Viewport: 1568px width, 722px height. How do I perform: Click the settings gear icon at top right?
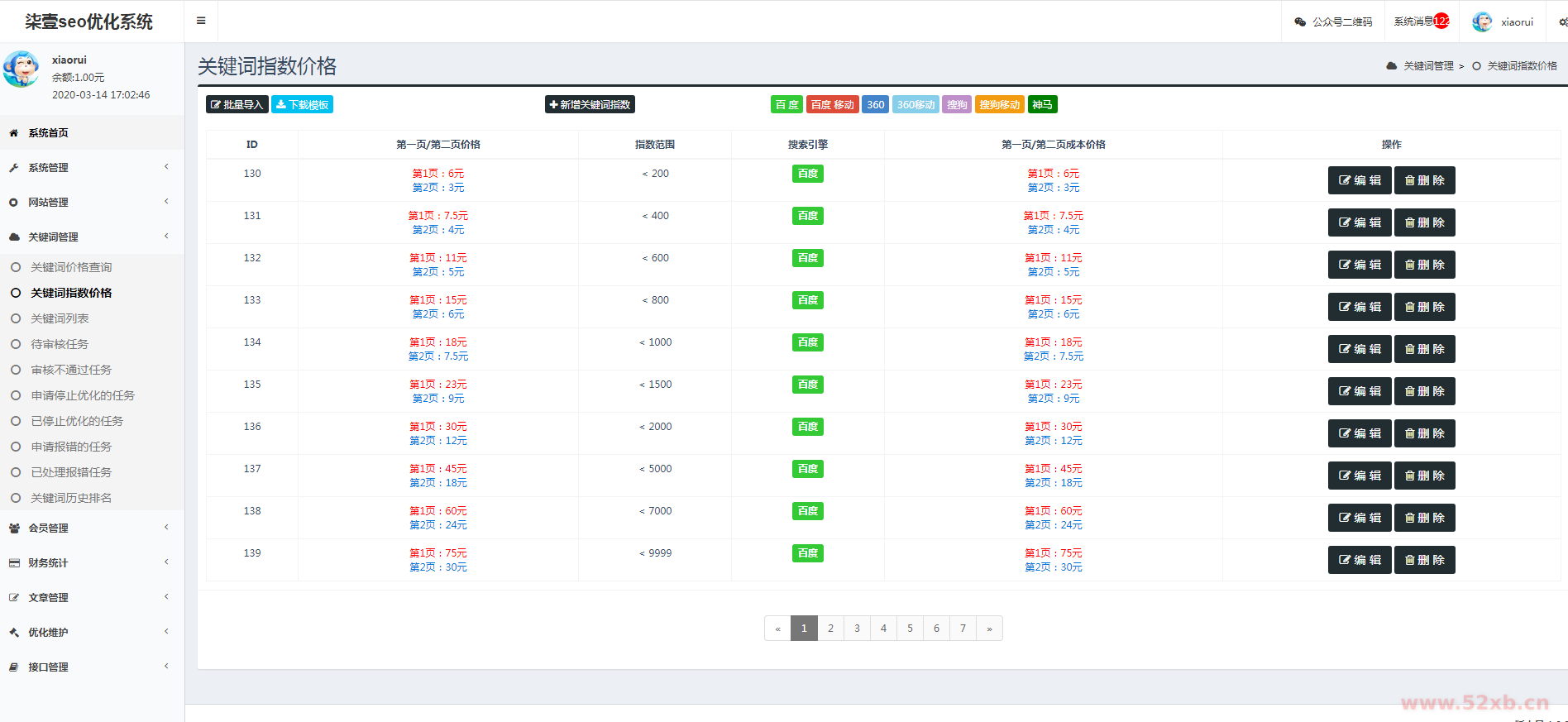click(x=1562, y=22)
